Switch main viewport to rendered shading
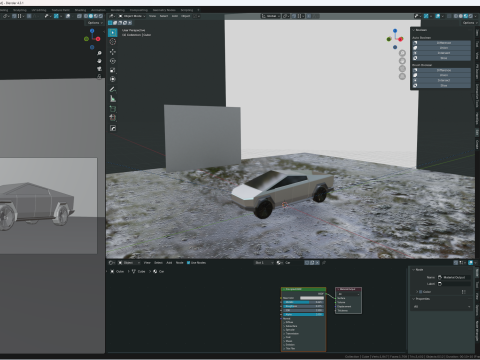Screen dimensions: 480x360 [x=470, y=16]
